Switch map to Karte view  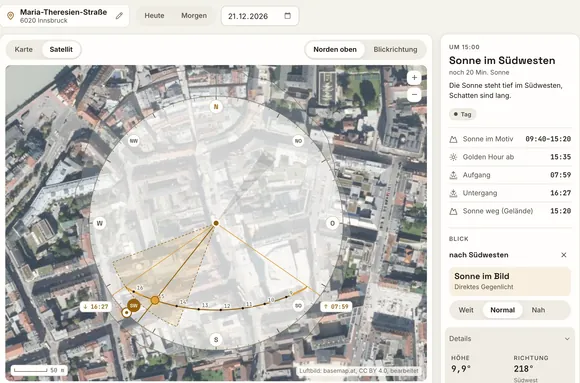[x=24, y=49]
